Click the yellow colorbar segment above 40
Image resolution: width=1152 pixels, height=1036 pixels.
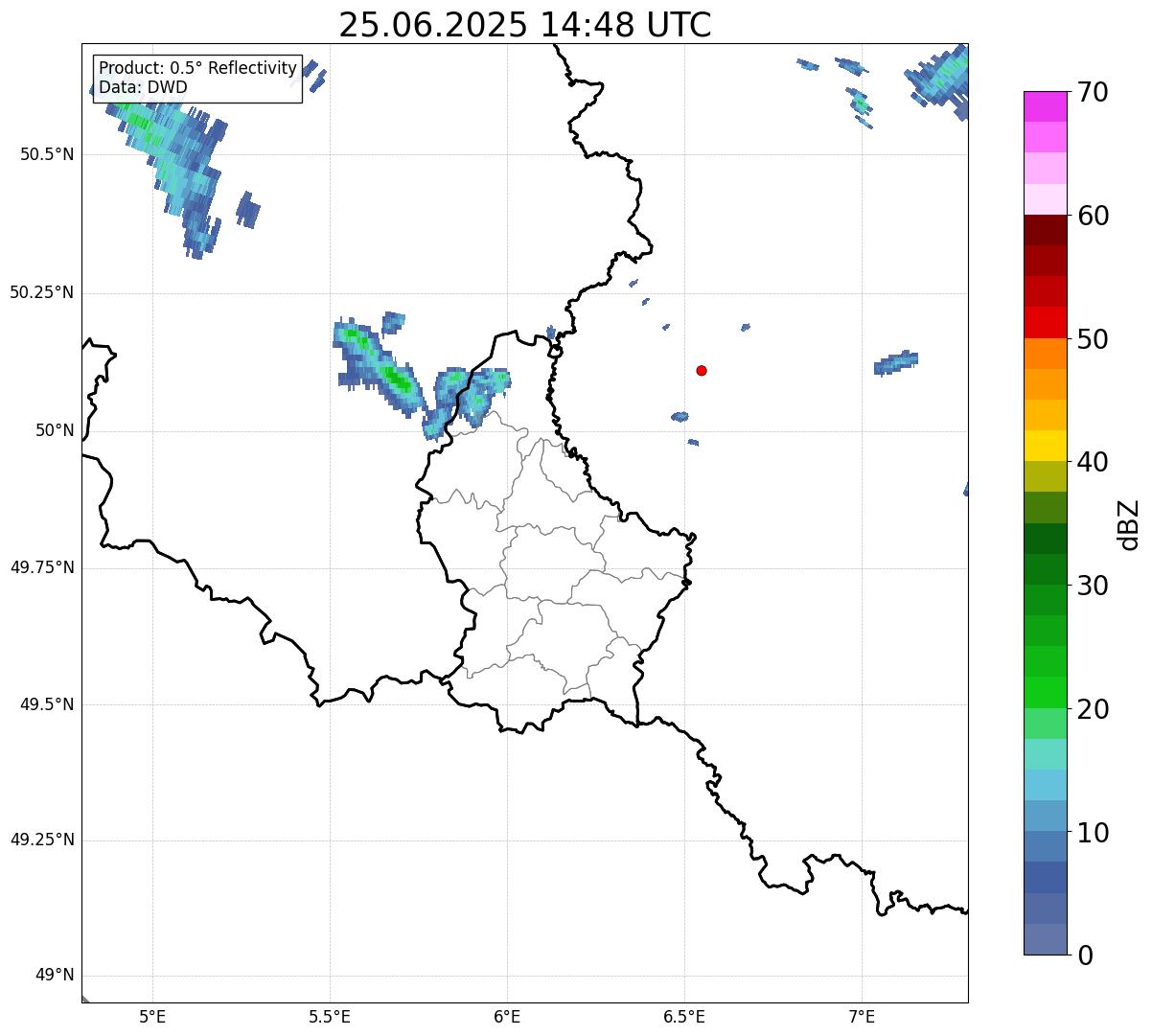coord(1046,446)
